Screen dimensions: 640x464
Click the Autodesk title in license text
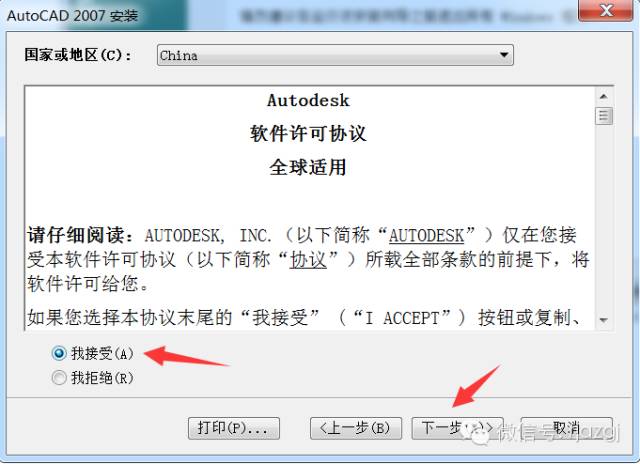coord(309,100)
